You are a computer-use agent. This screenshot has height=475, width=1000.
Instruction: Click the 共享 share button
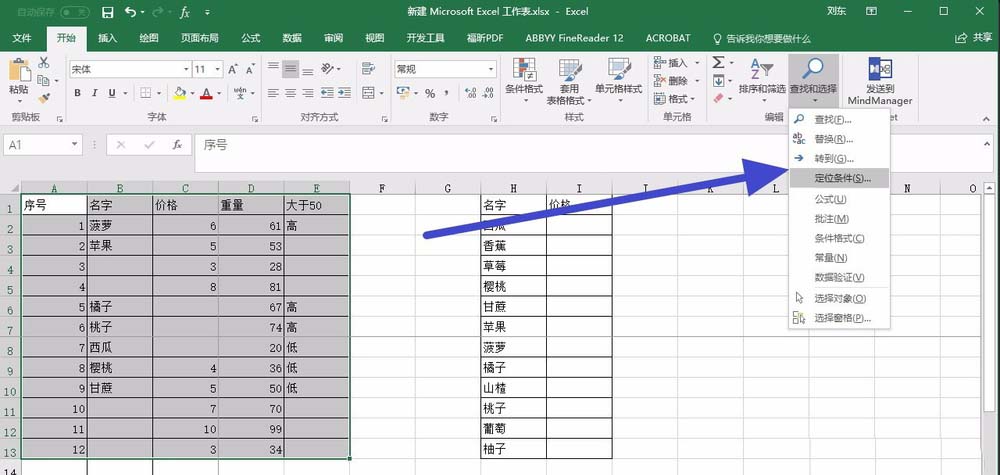coord(973,38)
